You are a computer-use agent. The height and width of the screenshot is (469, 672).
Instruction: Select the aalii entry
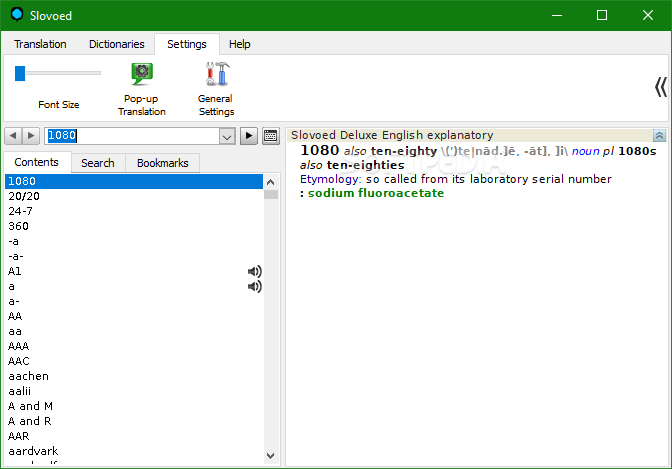point(134,391)
